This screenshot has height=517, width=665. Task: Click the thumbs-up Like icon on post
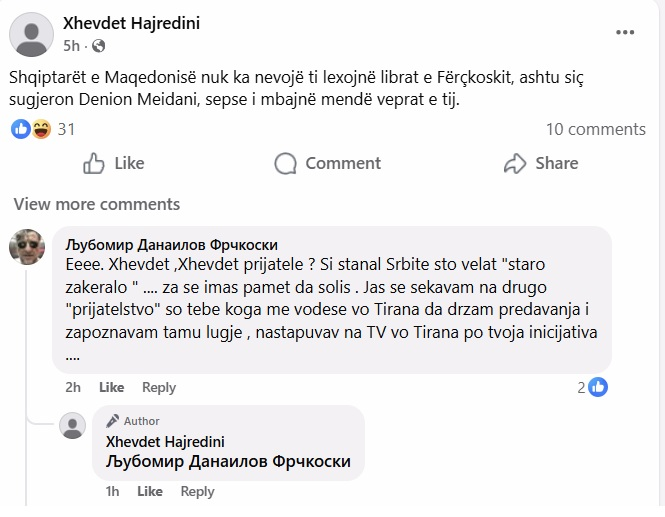pyautogui.click(x=95, y=163)
